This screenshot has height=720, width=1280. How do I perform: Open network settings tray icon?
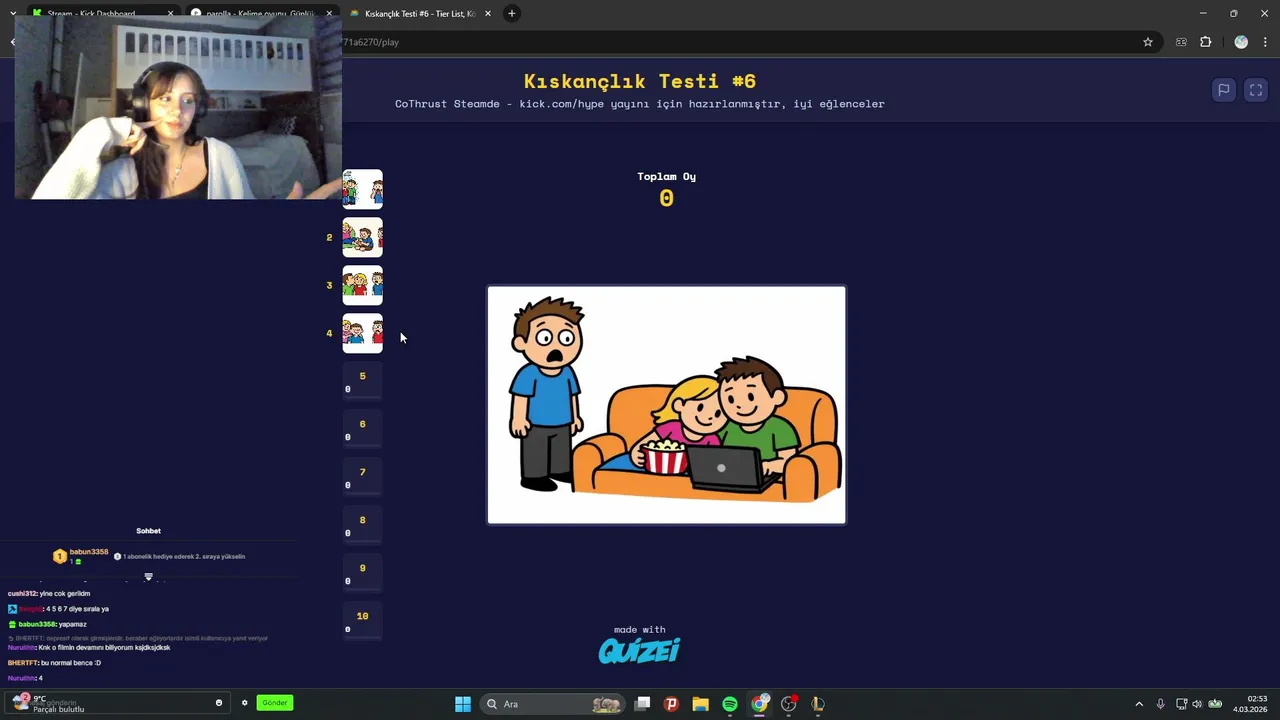pos(1181,704)
